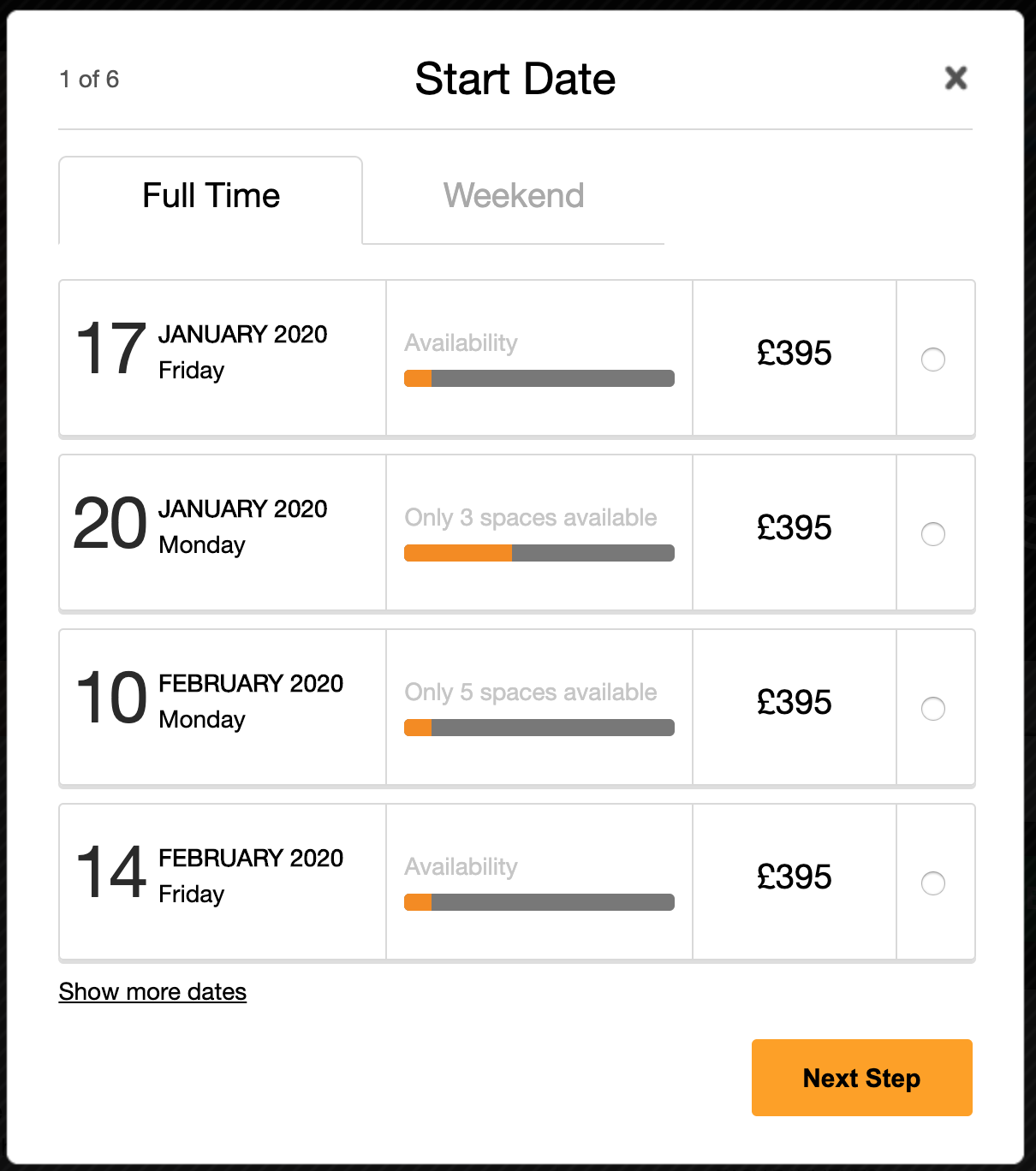This screenshot has width=1036, height=1171.
Task: Click the £395 price for 17 January
Action: (x=794, y=354)
